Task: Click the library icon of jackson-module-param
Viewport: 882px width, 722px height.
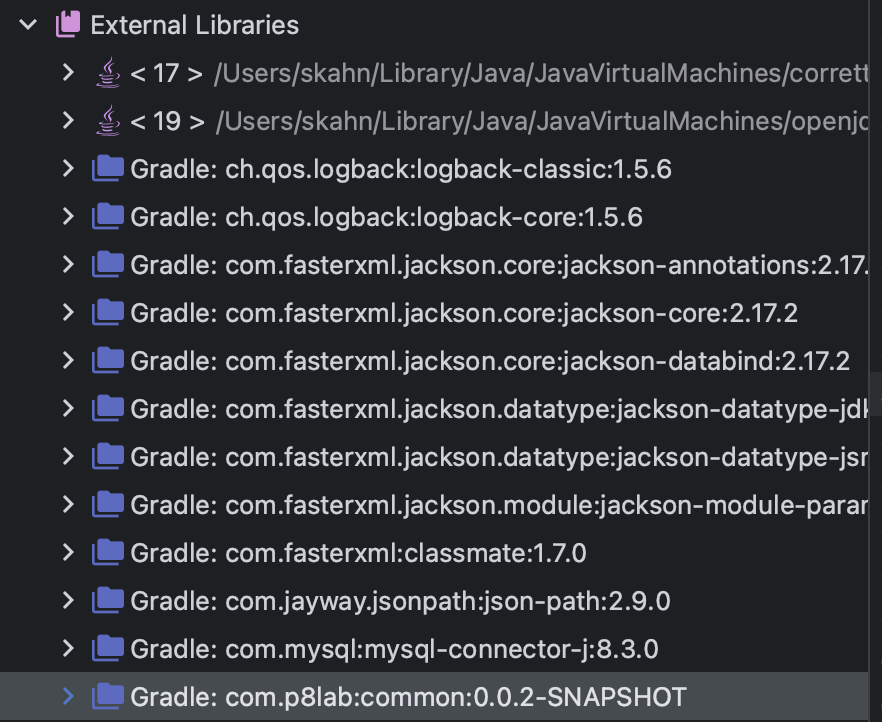Action: [x=108, y=504]
